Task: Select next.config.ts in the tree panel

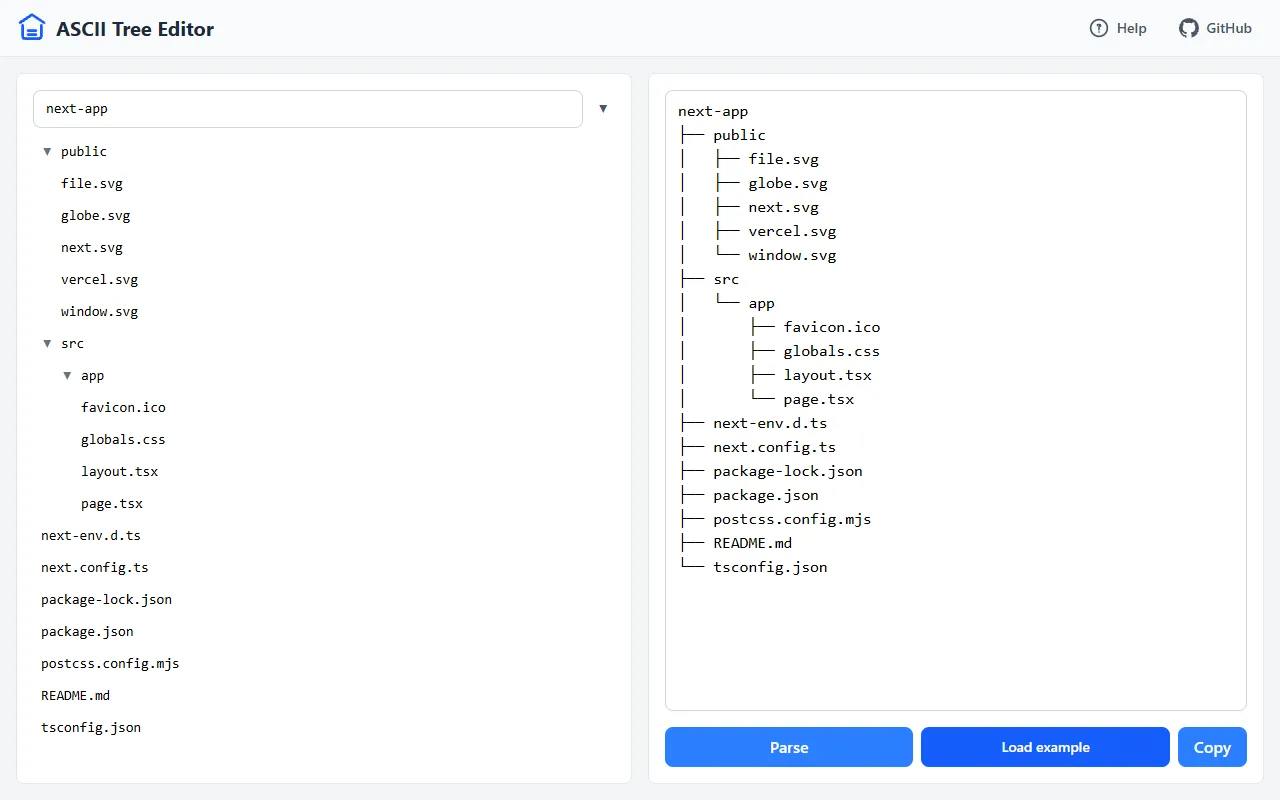Action: coord(95,568)
